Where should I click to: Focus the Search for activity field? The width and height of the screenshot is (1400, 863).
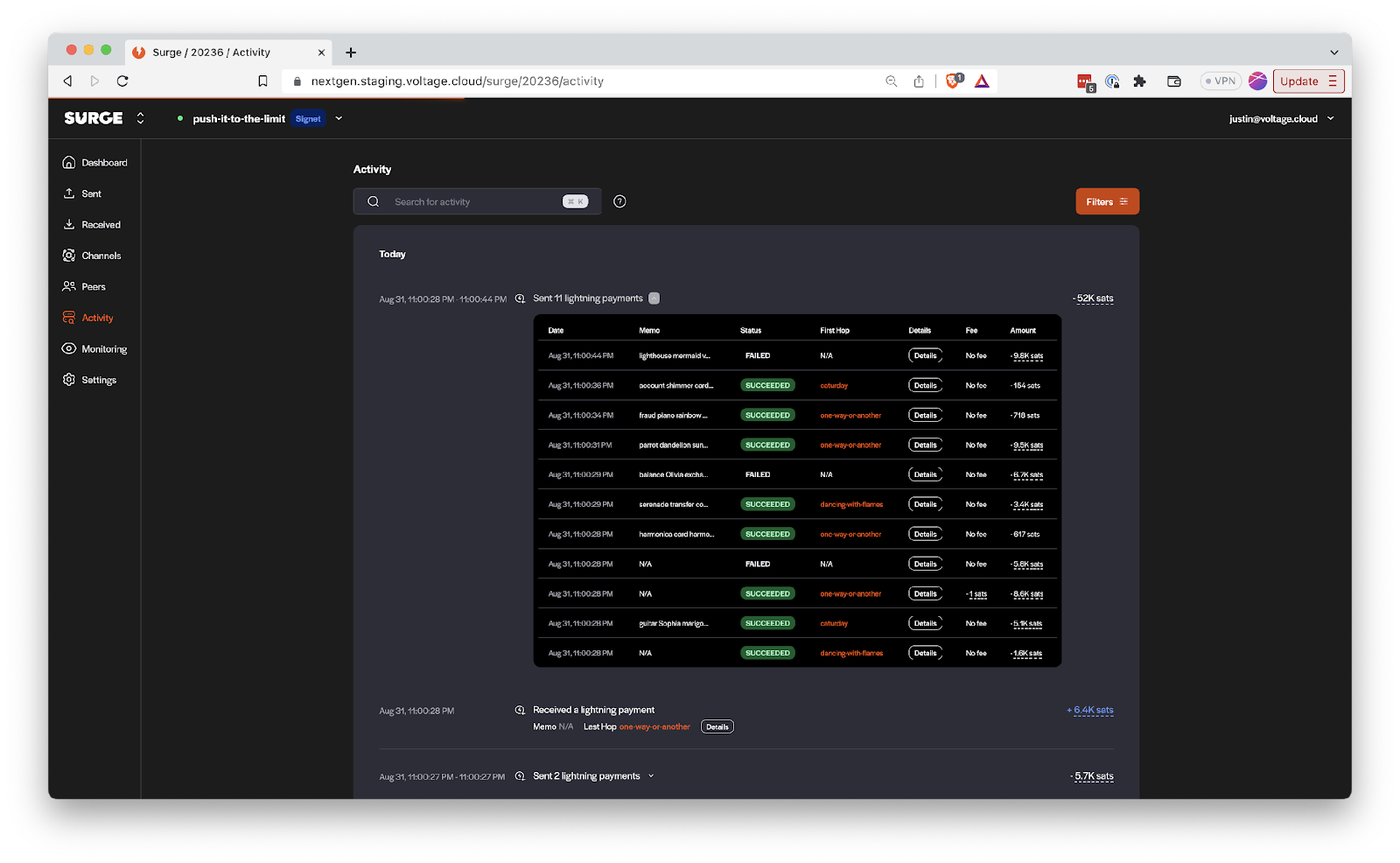click(x=472, y=202)
